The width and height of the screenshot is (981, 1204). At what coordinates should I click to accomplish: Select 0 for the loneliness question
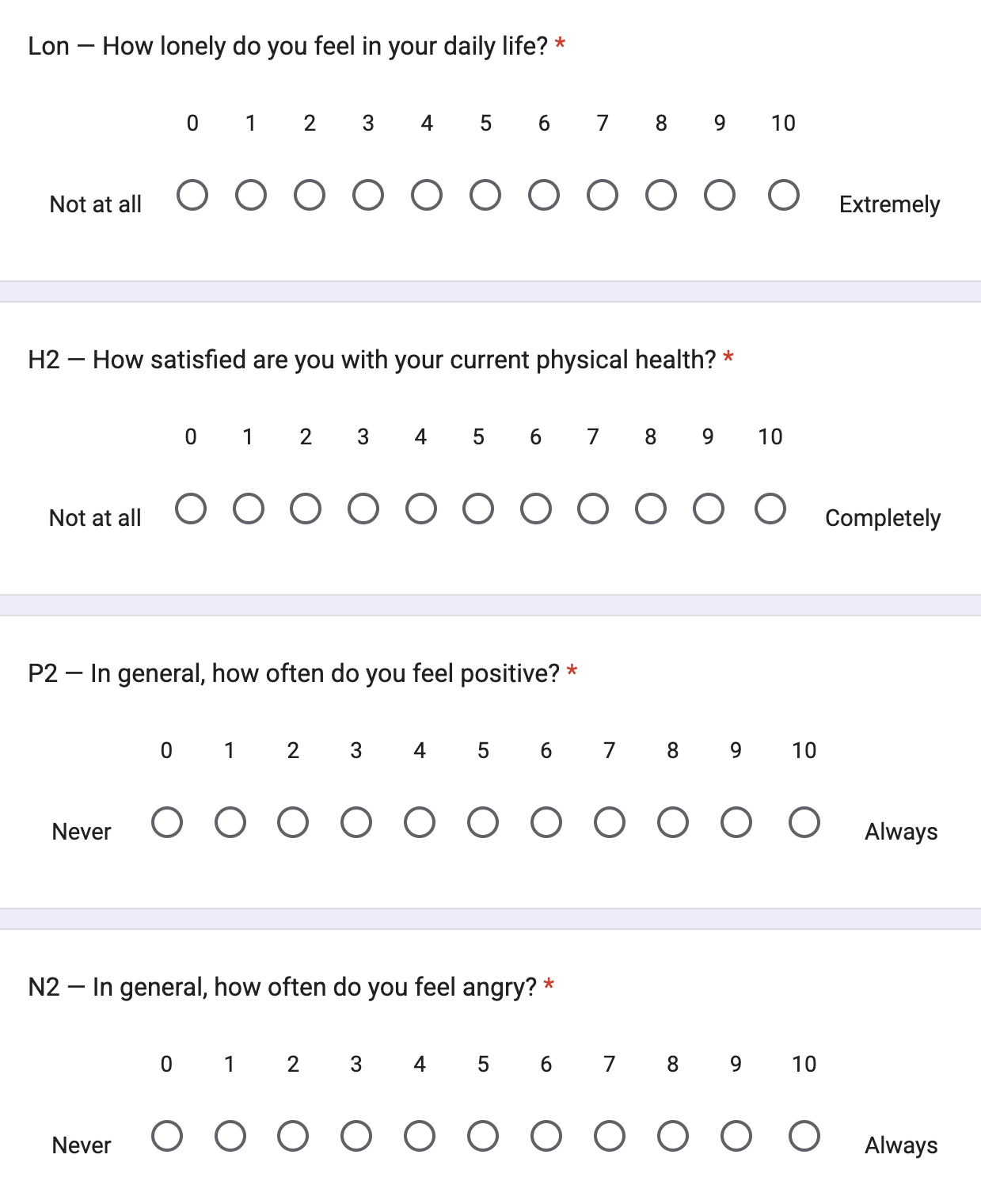[192, 195]
